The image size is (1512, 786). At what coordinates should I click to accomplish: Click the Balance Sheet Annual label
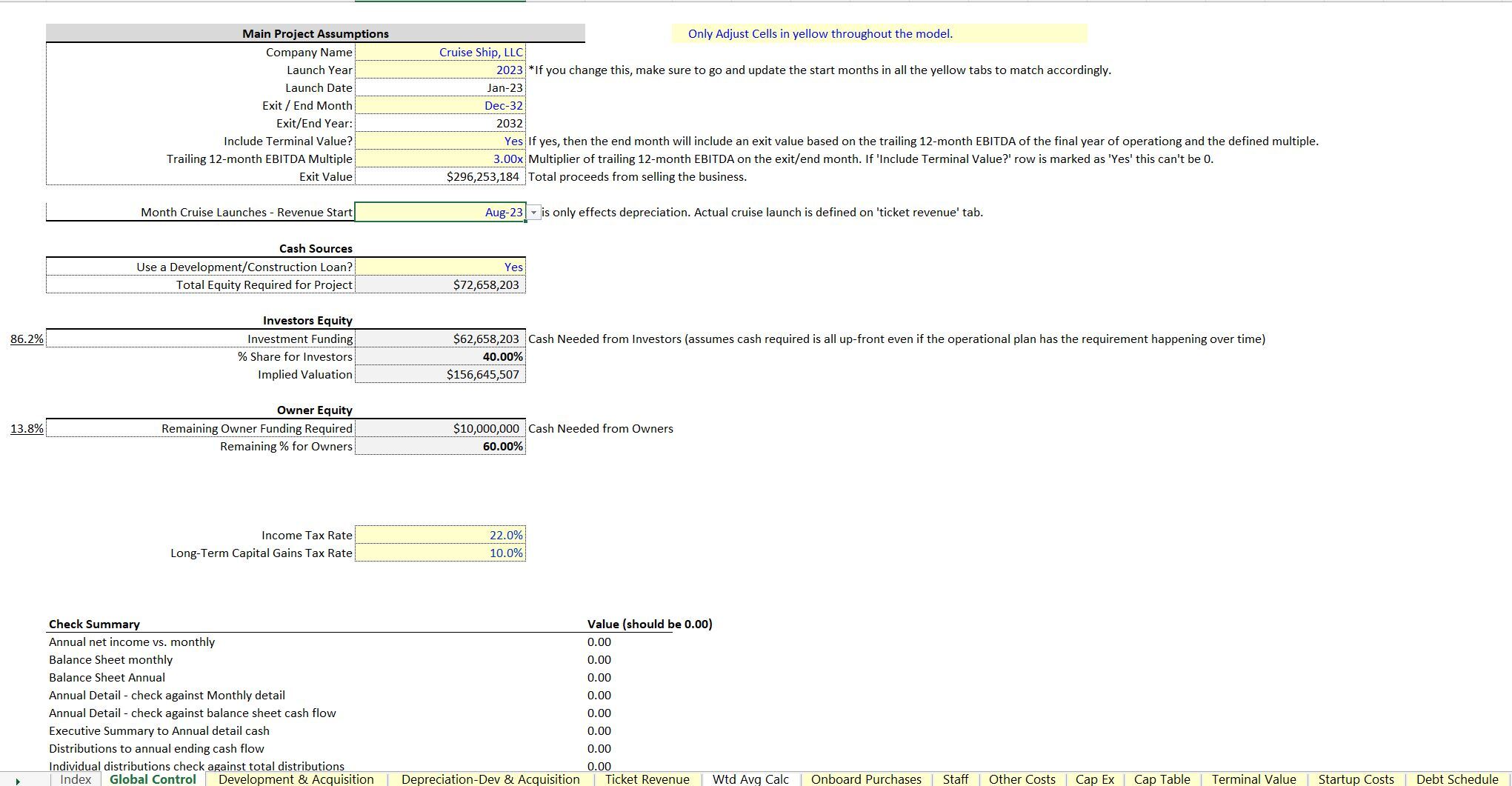[x=107, y=677]
